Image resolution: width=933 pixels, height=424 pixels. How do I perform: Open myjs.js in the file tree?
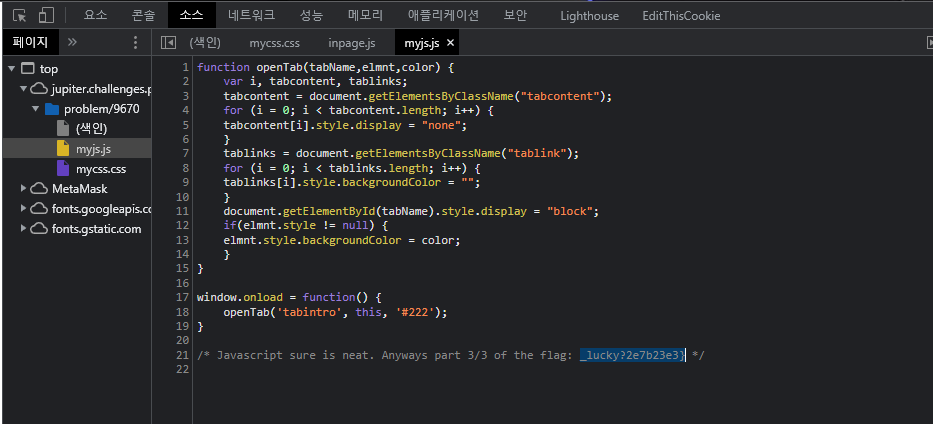click(x=93, y=149)
